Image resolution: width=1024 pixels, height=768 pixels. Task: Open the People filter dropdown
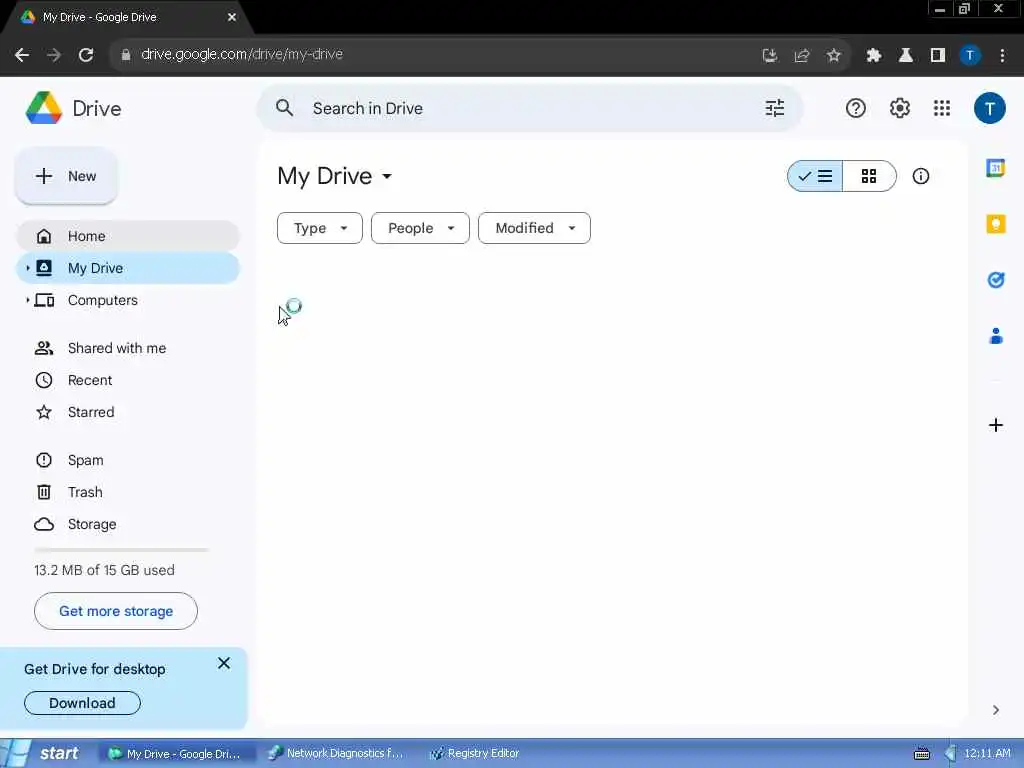(x=420, y=228)
